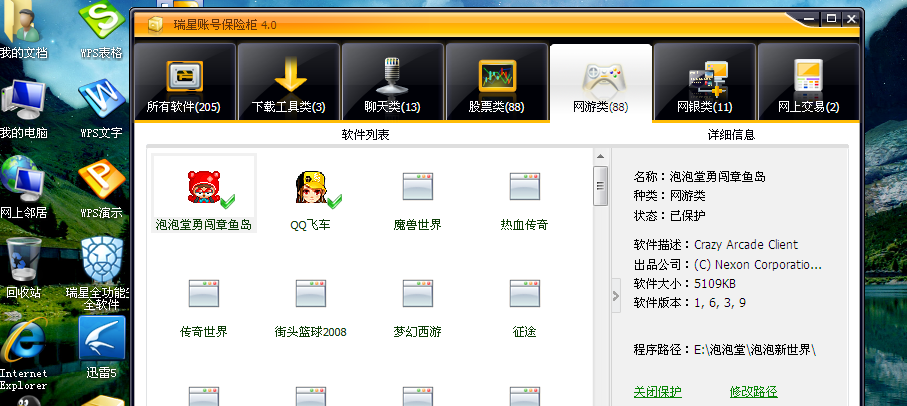Screen dimensions: 907x406
Task: Switch to 下载工具类(3) tab
Action: [289, 82]
